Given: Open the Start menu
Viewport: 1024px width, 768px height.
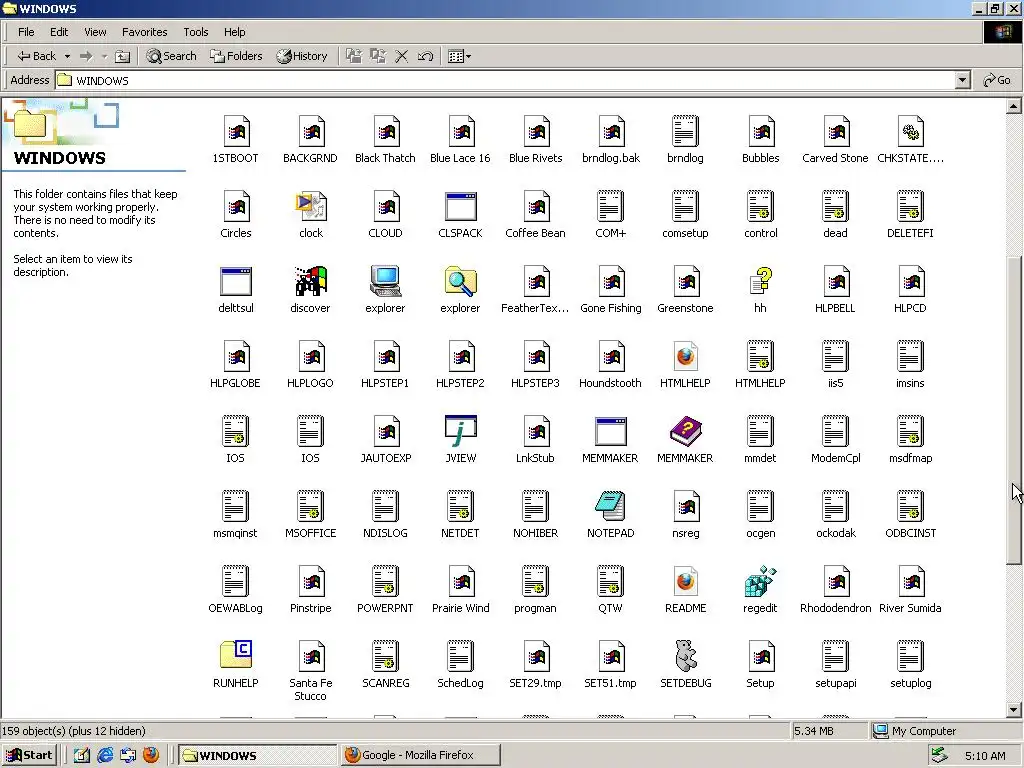Looking at the screenshot, I should pos(29,755).
